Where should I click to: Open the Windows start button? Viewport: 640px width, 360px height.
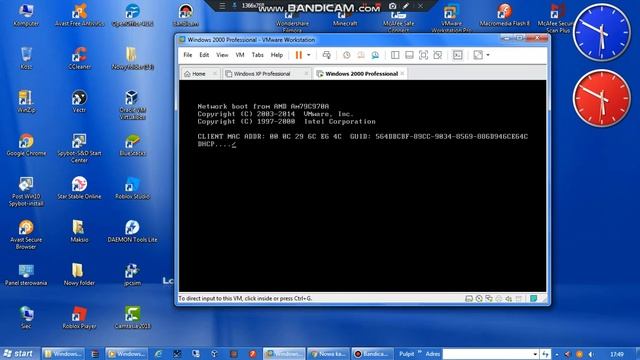(19, 353)
